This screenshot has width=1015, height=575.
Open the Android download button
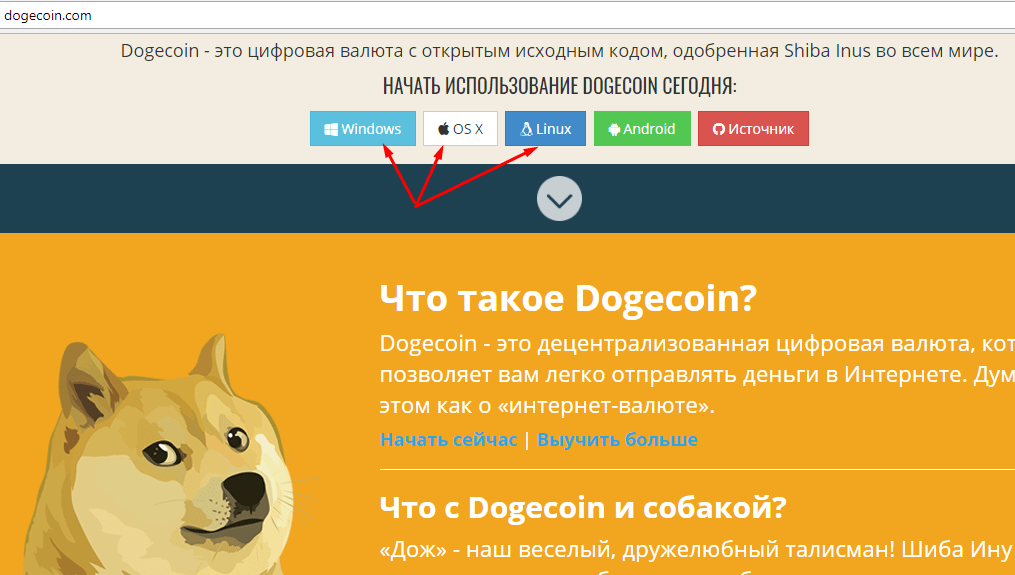tap(642, 129)
